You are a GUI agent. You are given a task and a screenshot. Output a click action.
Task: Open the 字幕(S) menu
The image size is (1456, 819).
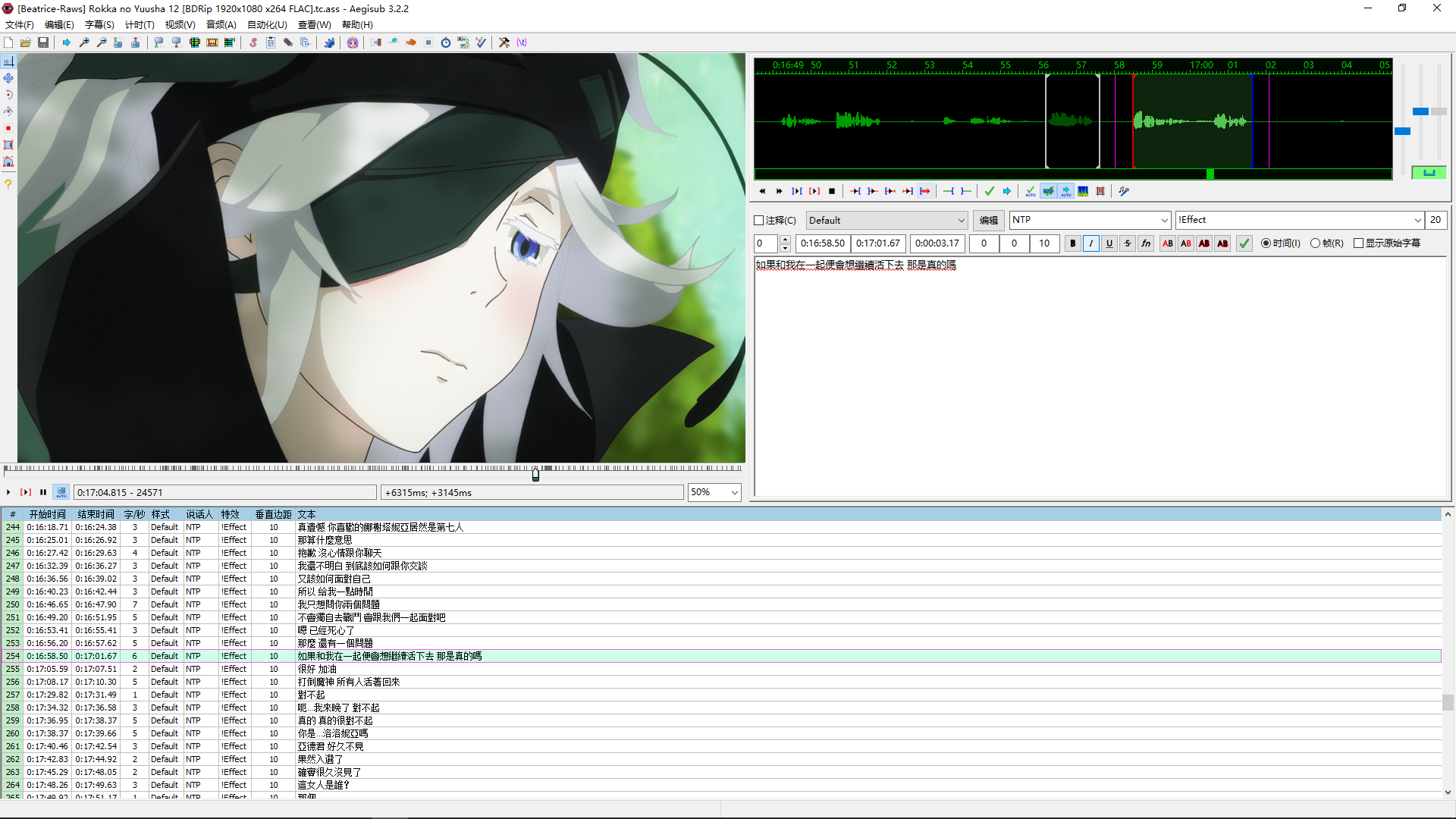tap(99, 24)
